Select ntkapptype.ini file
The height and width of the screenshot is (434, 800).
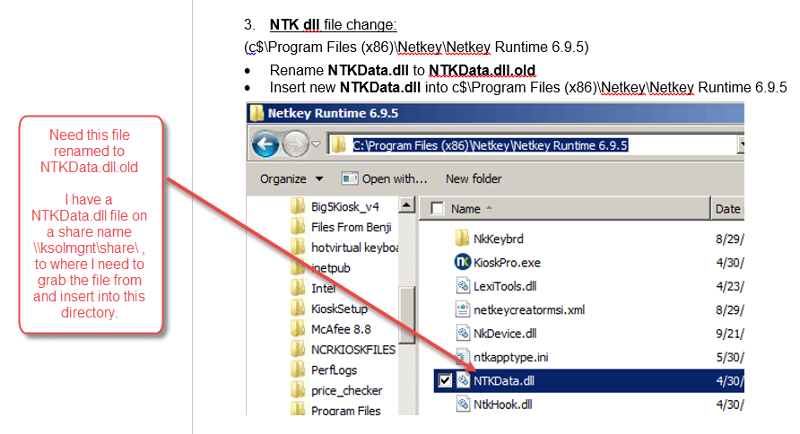pyautogui.click(x=511, y=357)
